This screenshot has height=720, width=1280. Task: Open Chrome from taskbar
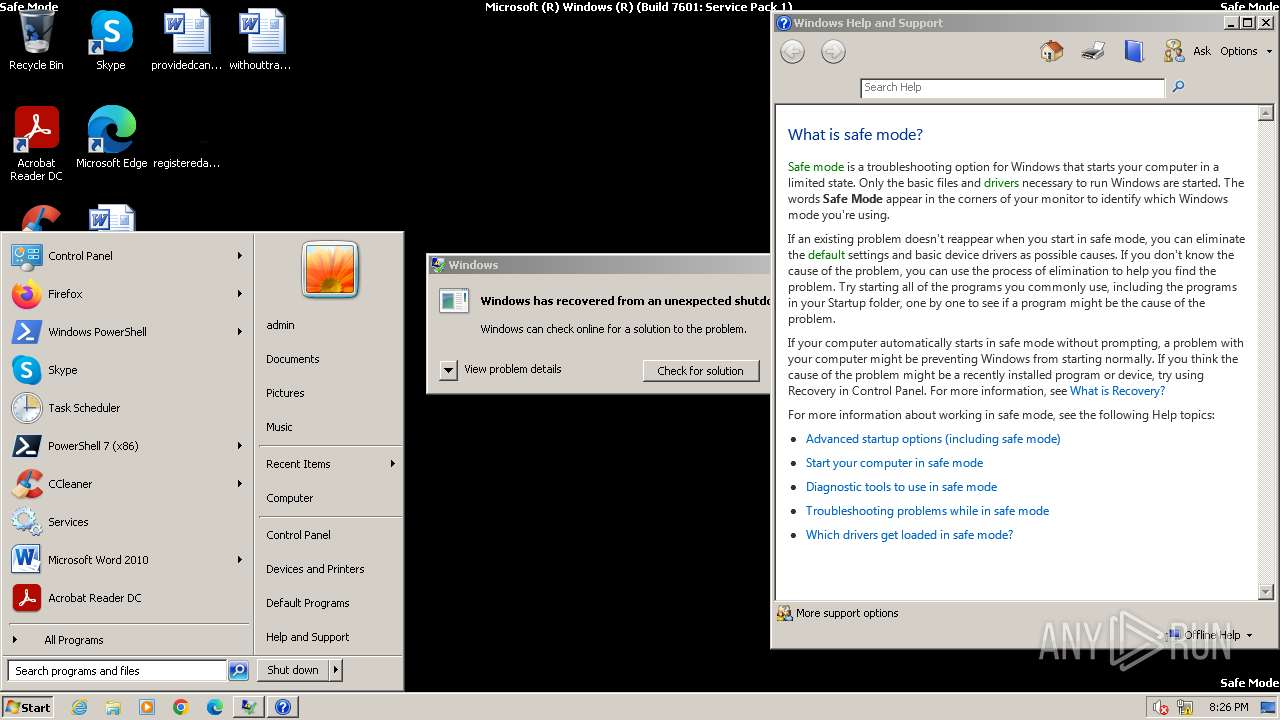click(181, 707)
